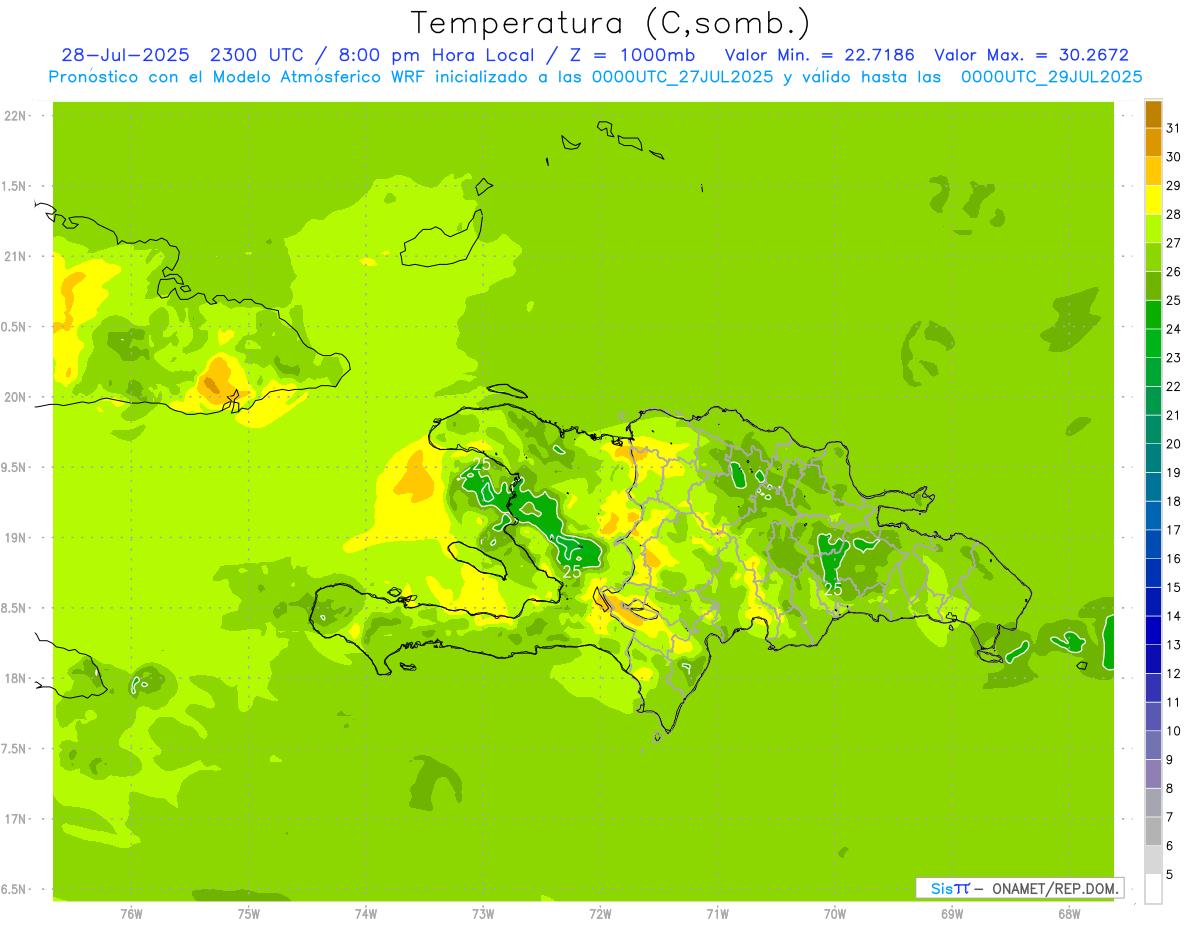Click the "17N" latitude axis label
The height and width of the screenshot is (927, 1200).
(16, 819)
